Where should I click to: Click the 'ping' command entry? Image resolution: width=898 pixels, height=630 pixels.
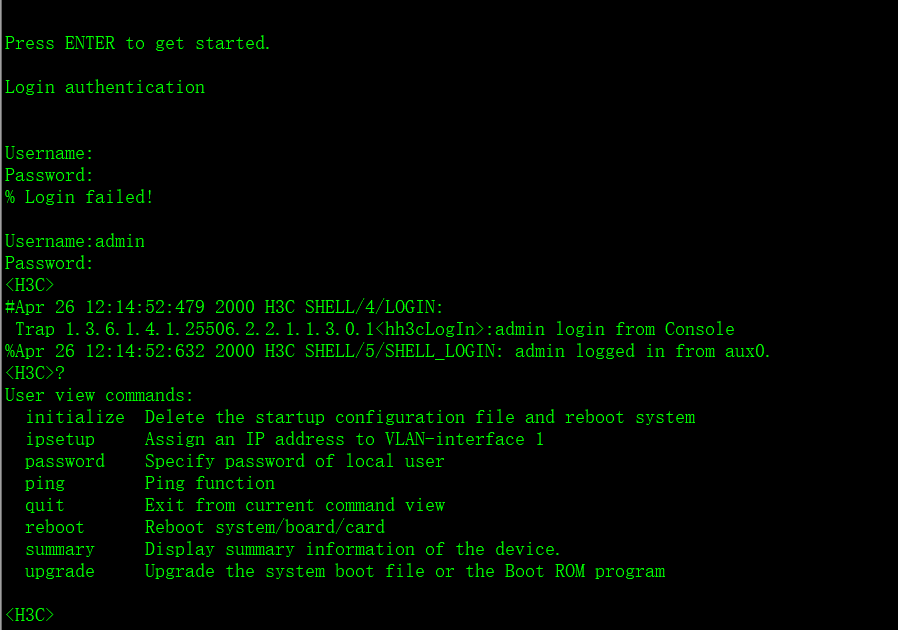click(x=45, y=483)
